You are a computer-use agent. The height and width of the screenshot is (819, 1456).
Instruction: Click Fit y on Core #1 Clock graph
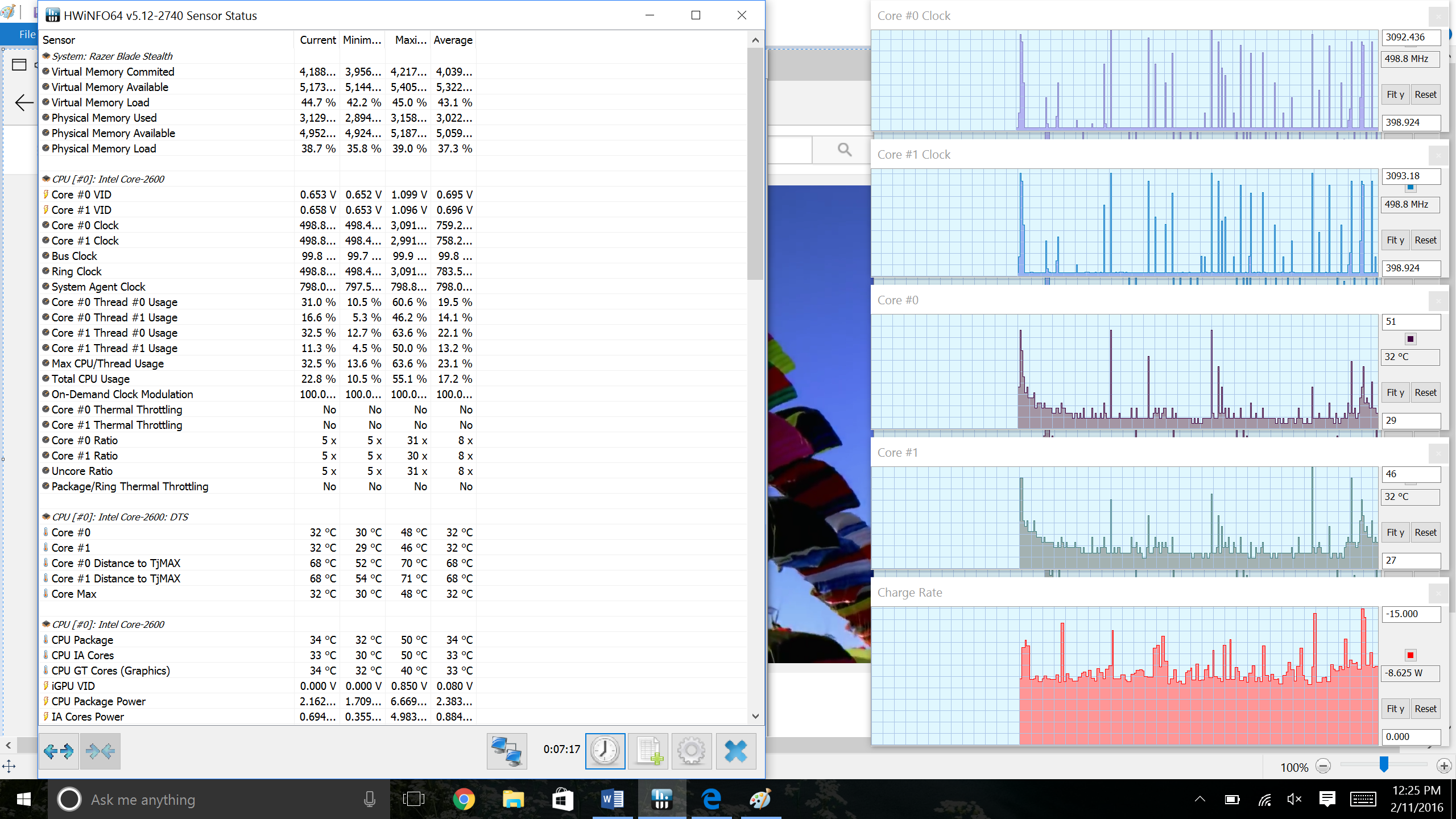1395,240
